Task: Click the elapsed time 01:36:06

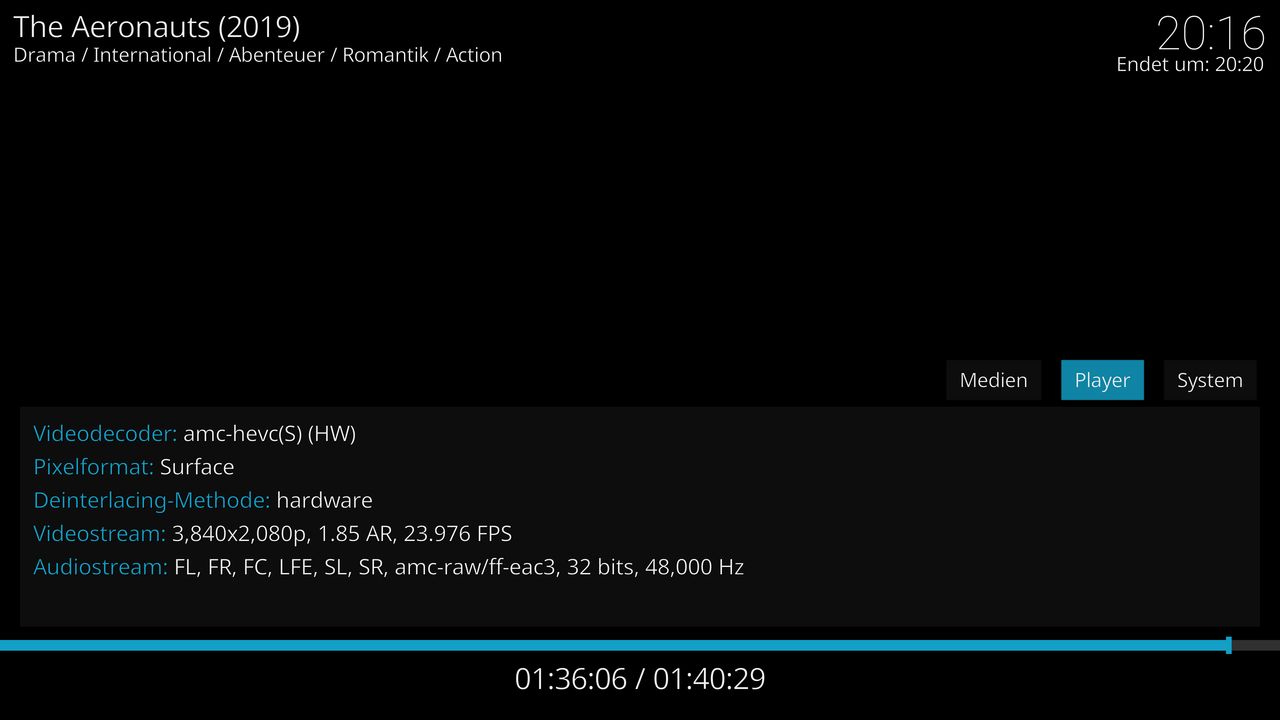Action: 571,679
